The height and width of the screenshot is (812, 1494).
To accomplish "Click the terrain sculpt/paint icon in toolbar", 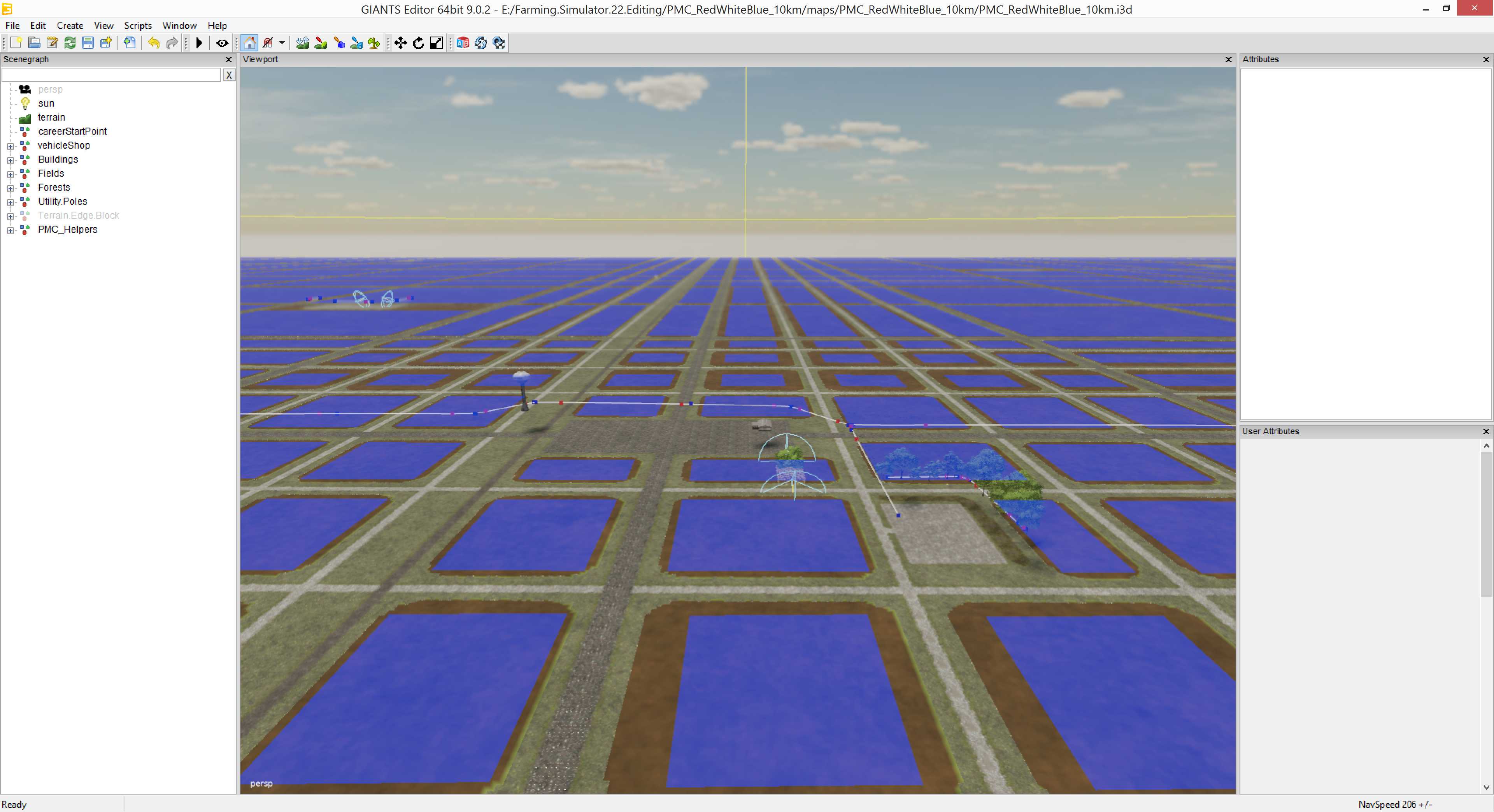I will tap(302, 43).
